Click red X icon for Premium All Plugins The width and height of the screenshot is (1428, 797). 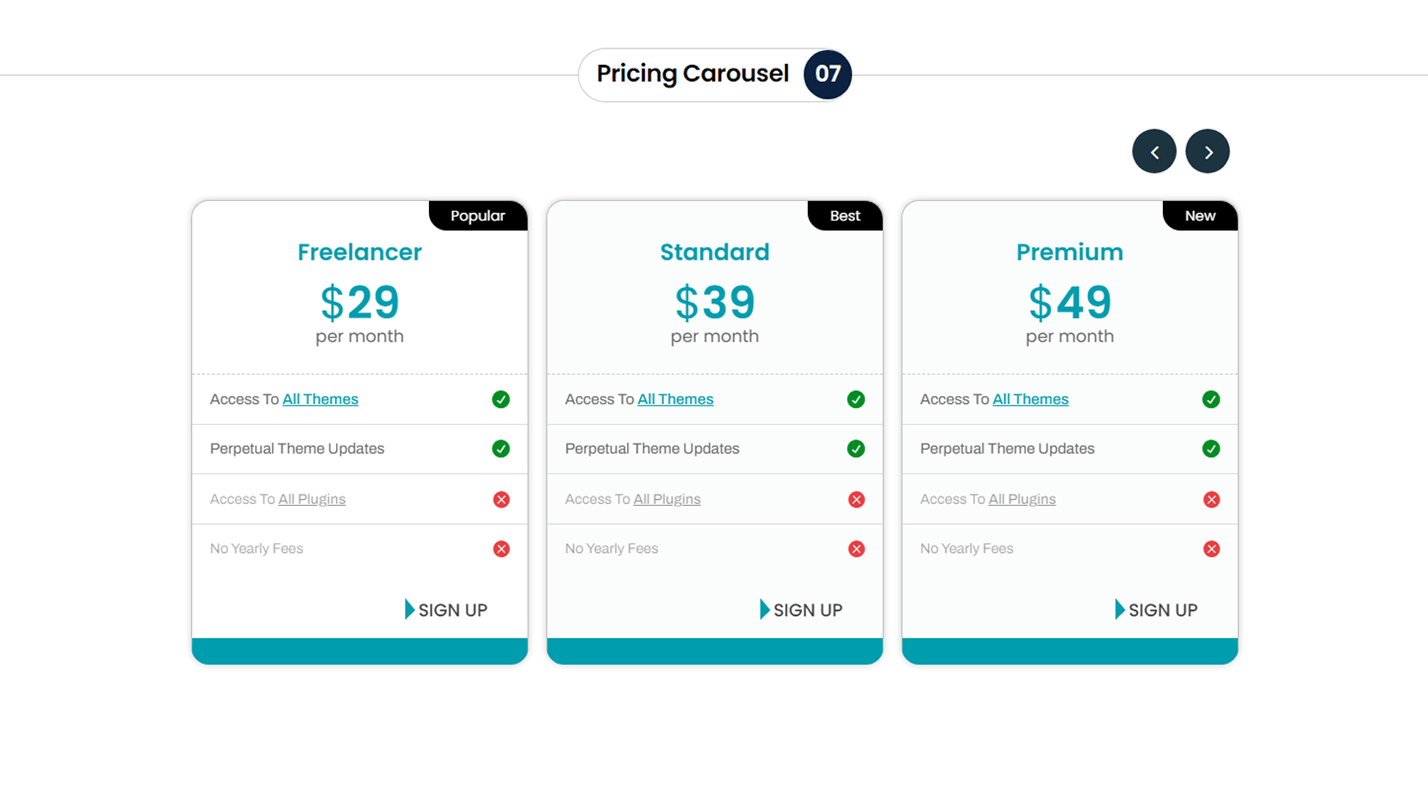tap(1211, 499)
